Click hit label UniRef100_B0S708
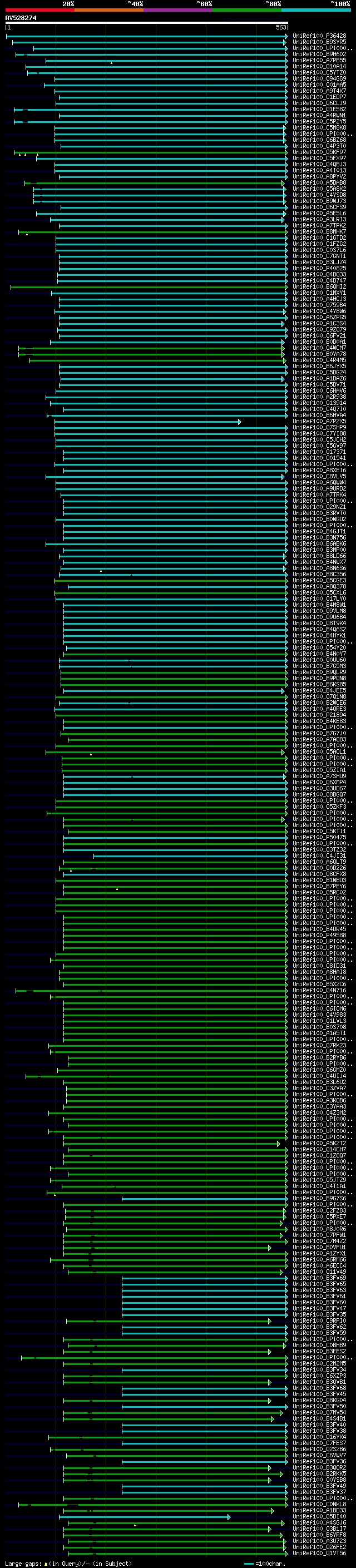Image resolution: width=356 pixels, height=1568 pixels. 319,1027
